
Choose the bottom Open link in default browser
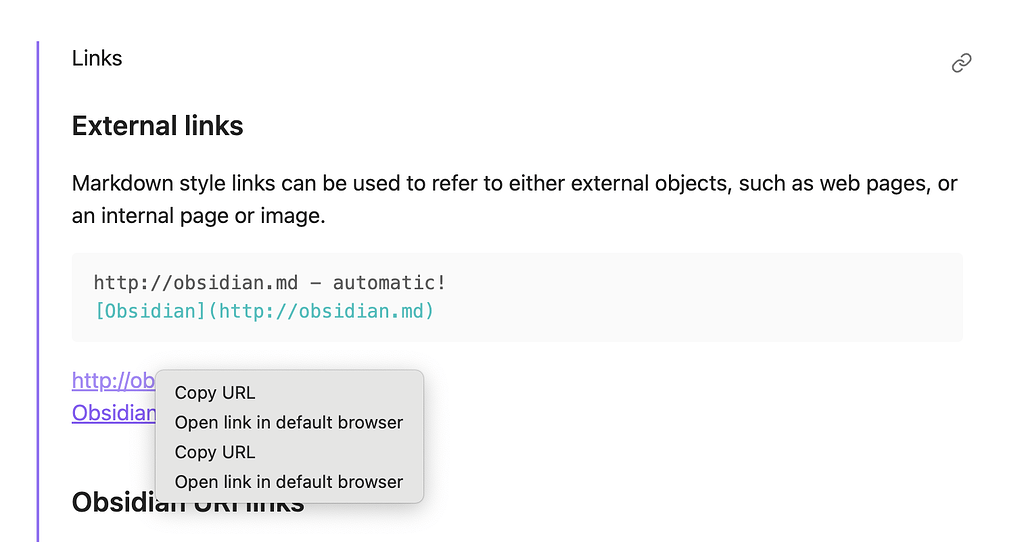tap(289, 482)
